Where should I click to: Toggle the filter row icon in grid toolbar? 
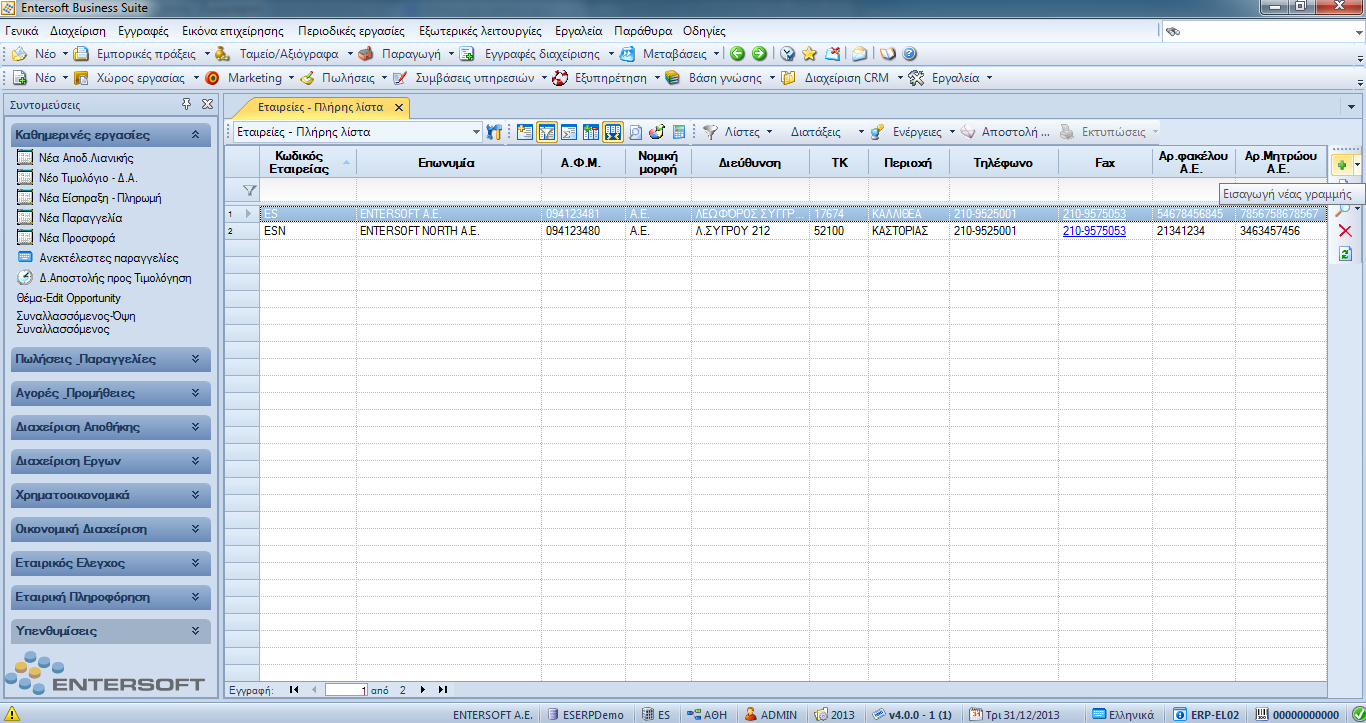tap(547, 131)
